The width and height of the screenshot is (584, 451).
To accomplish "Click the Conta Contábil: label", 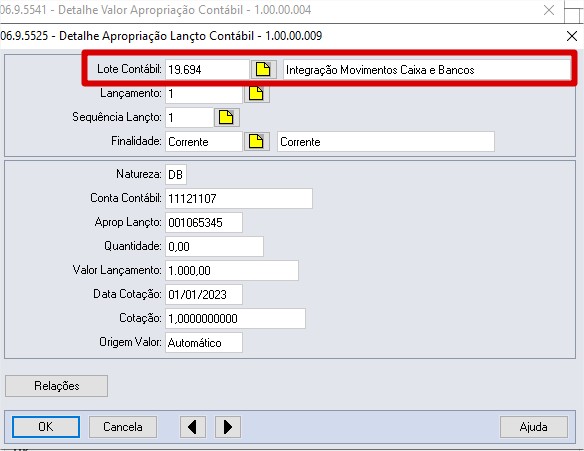I will tap(126, 198).
